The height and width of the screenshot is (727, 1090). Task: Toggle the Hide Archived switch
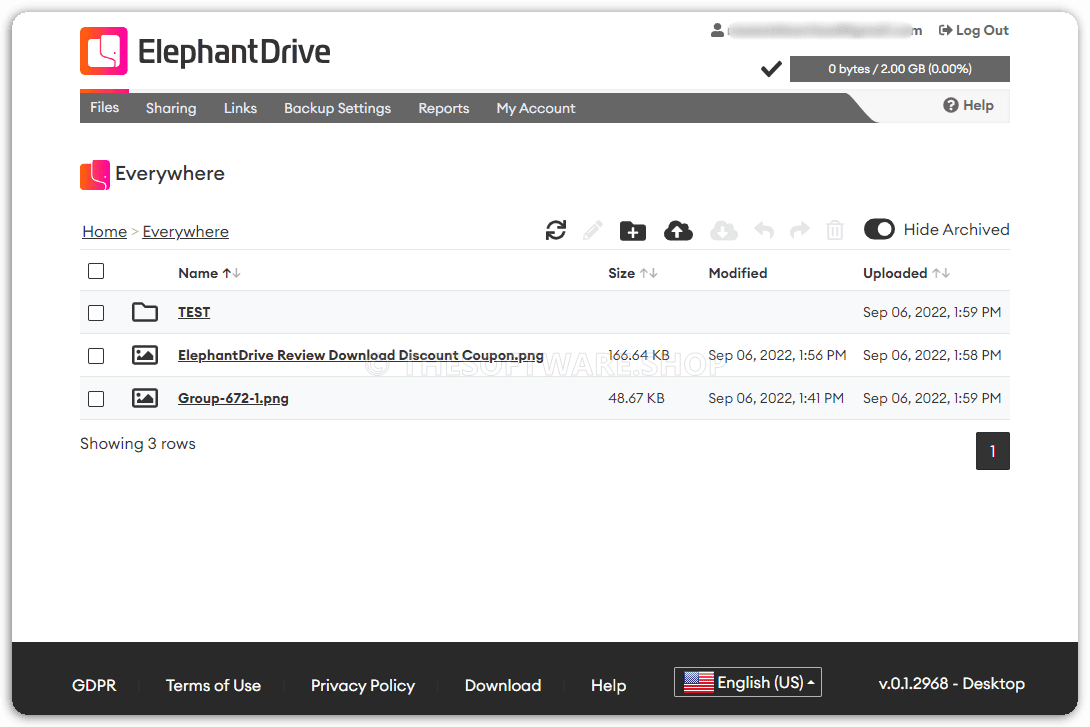[x=879, y=229]
